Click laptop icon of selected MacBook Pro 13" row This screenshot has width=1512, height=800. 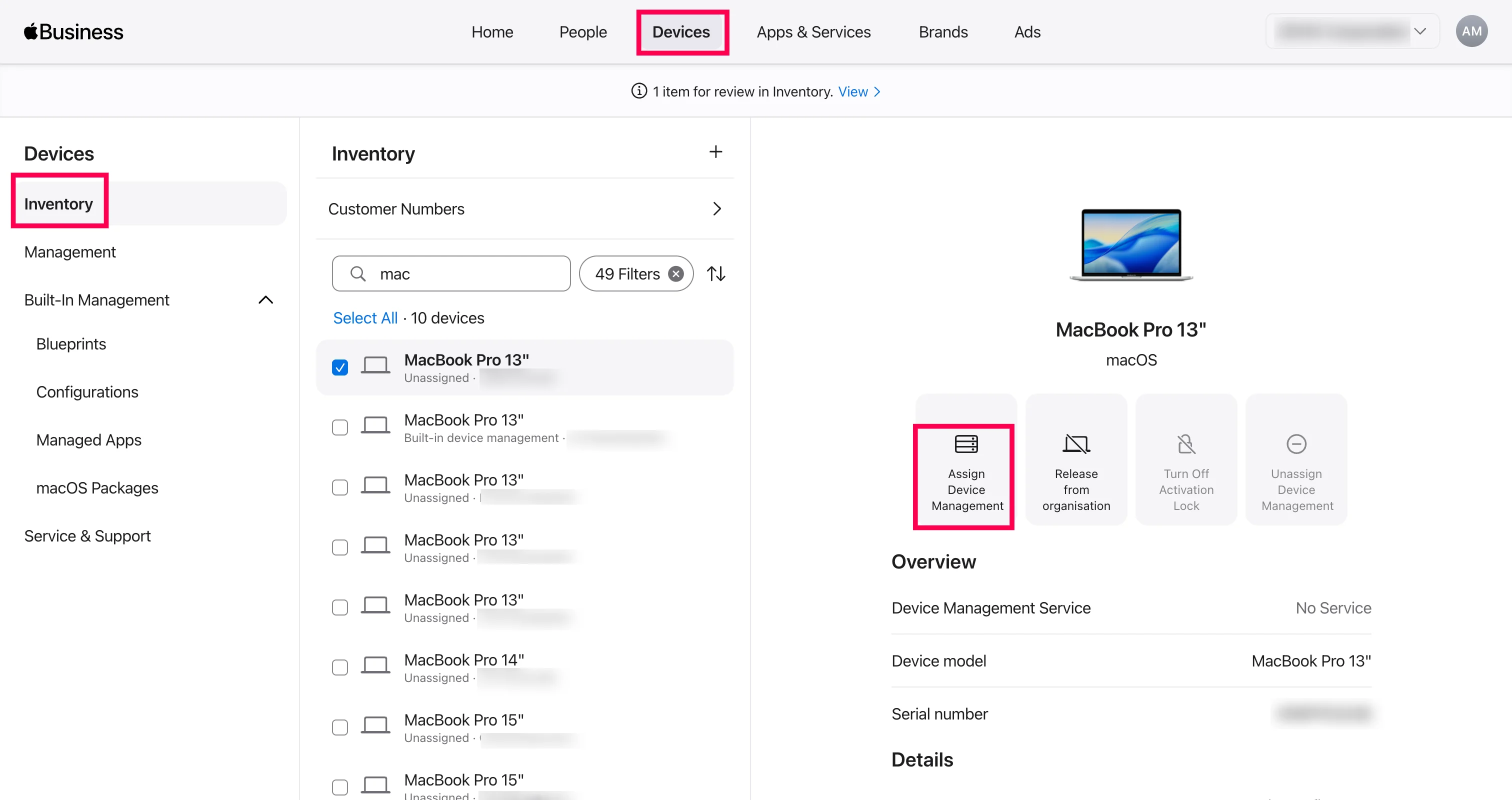(375, 365)
